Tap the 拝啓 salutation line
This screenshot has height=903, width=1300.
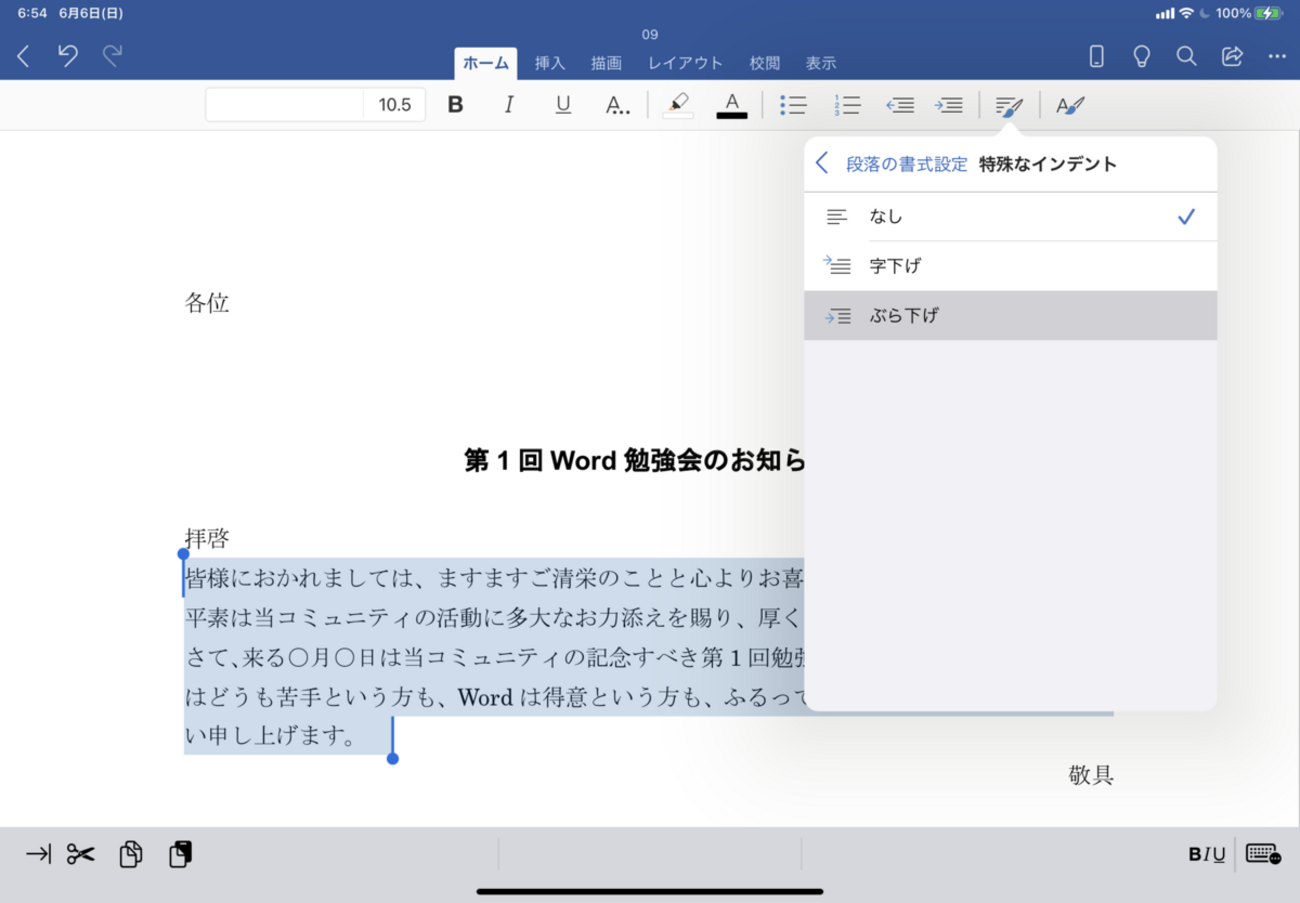[x=207, y=539]
